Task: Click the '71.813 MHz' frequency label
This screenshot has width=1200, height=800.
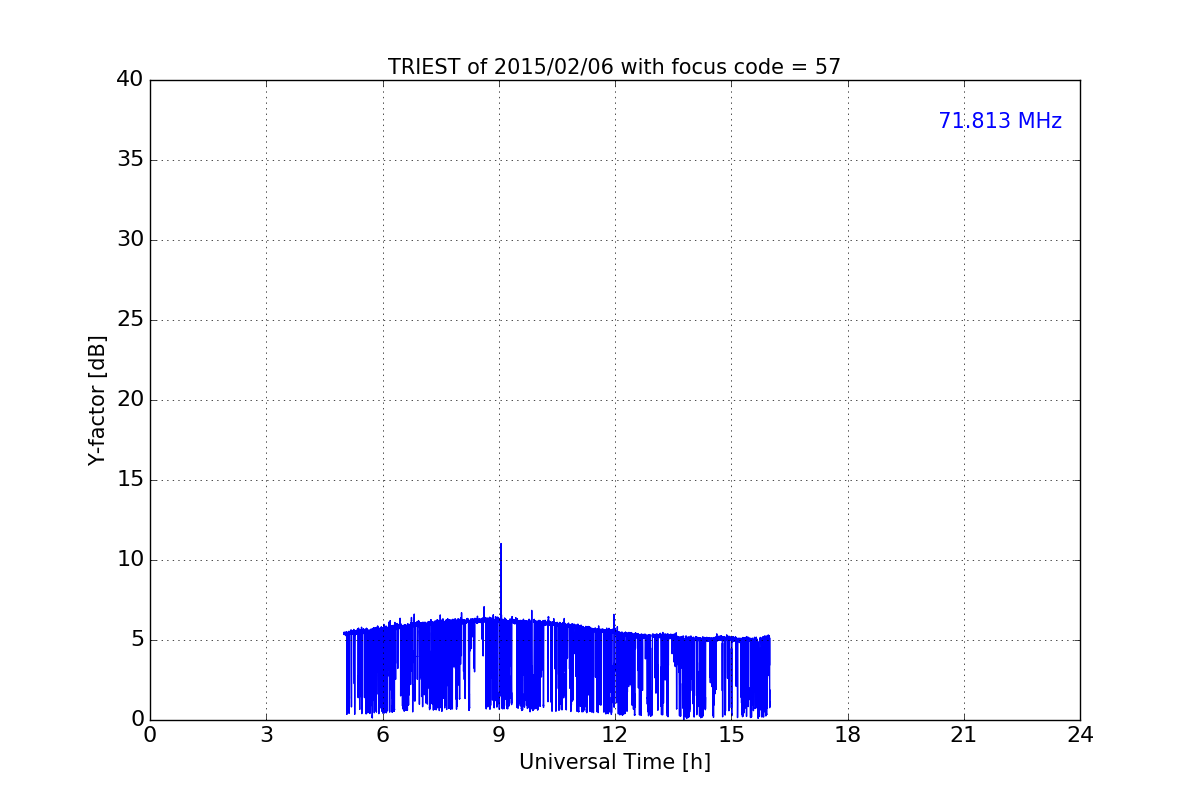Action: tap(1000, 121)
